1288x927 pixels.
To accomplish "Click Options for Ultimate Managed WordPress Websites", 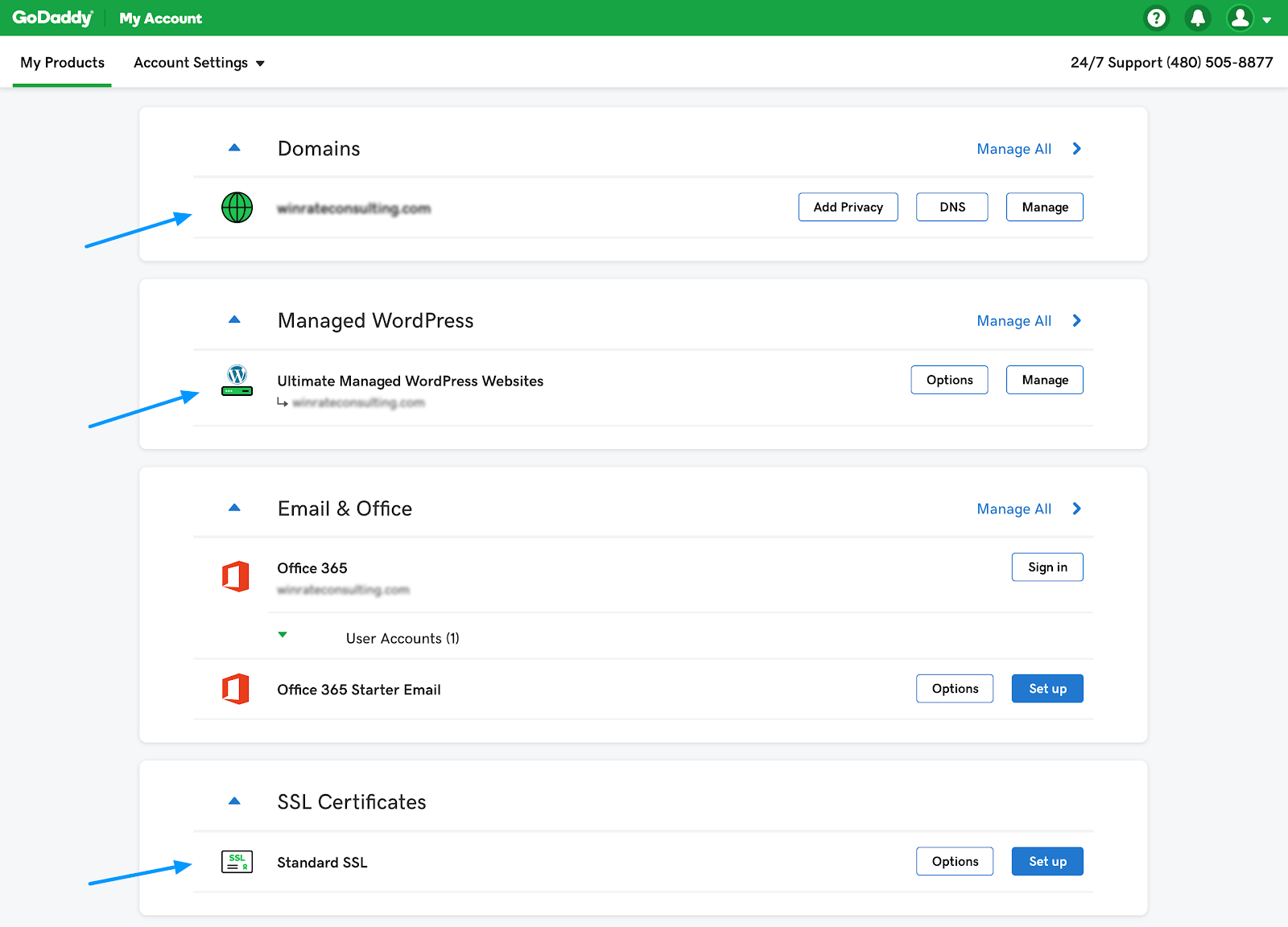I will point(950,380).
